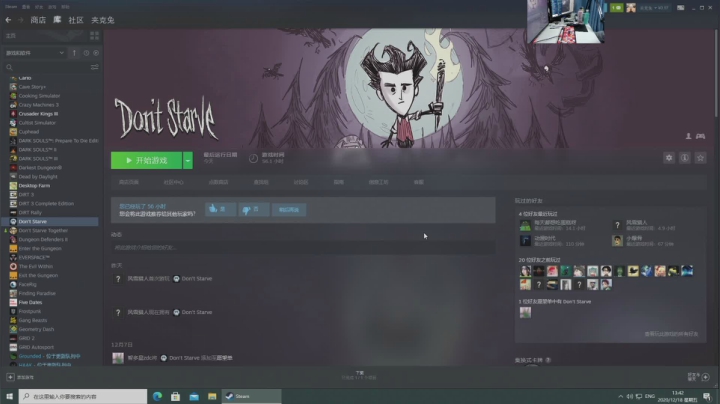This screenshot has width=720, height=404.
Task: Select Darkest Dungeon in library list
Action: (40, 168)
